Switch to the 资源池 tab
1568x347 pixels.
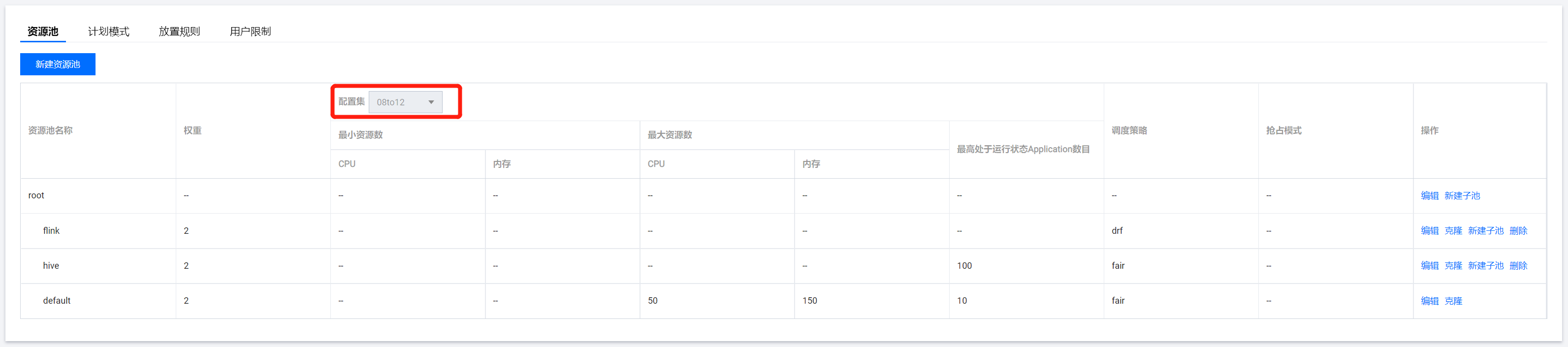coord(43,31)
